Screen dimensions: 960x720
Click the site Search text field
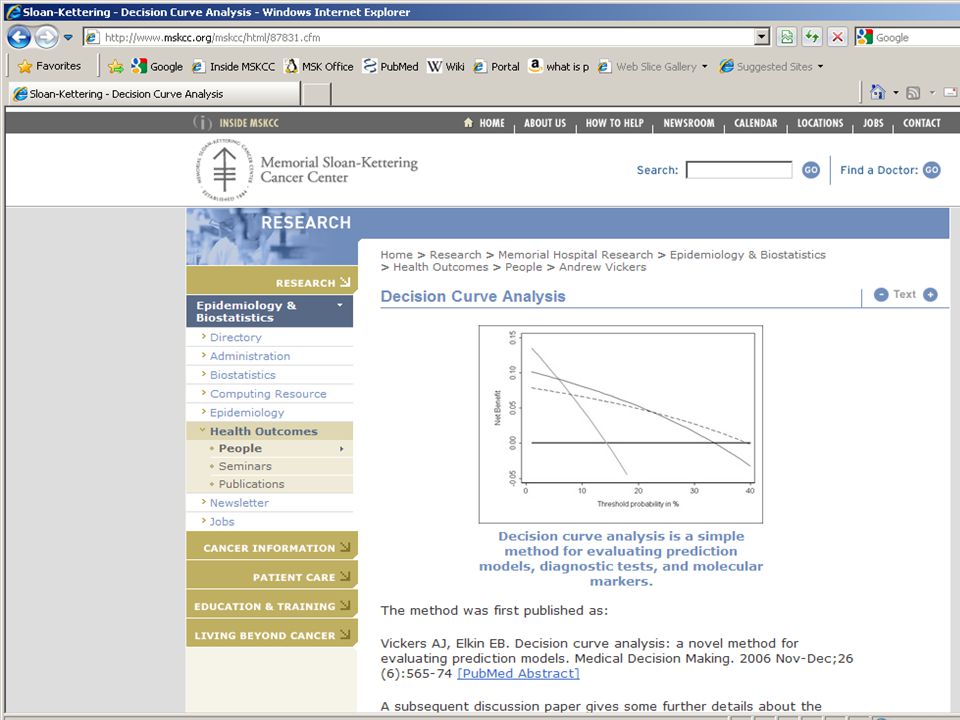(739, 170)
